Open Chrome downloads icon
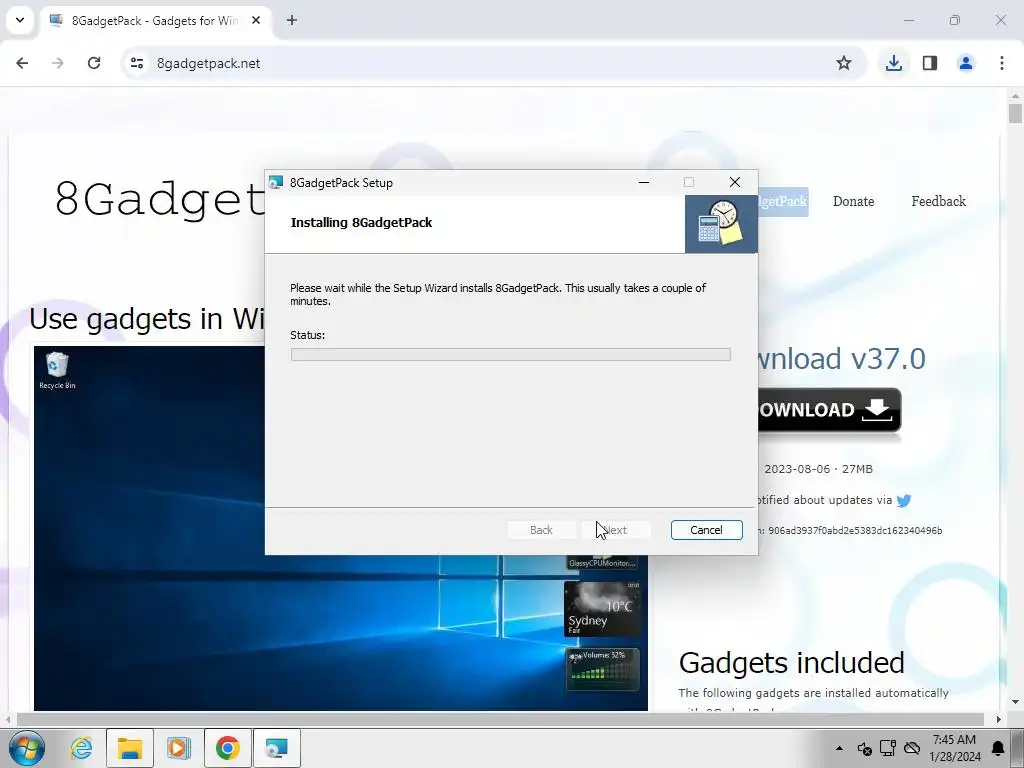 coord(894,63)
